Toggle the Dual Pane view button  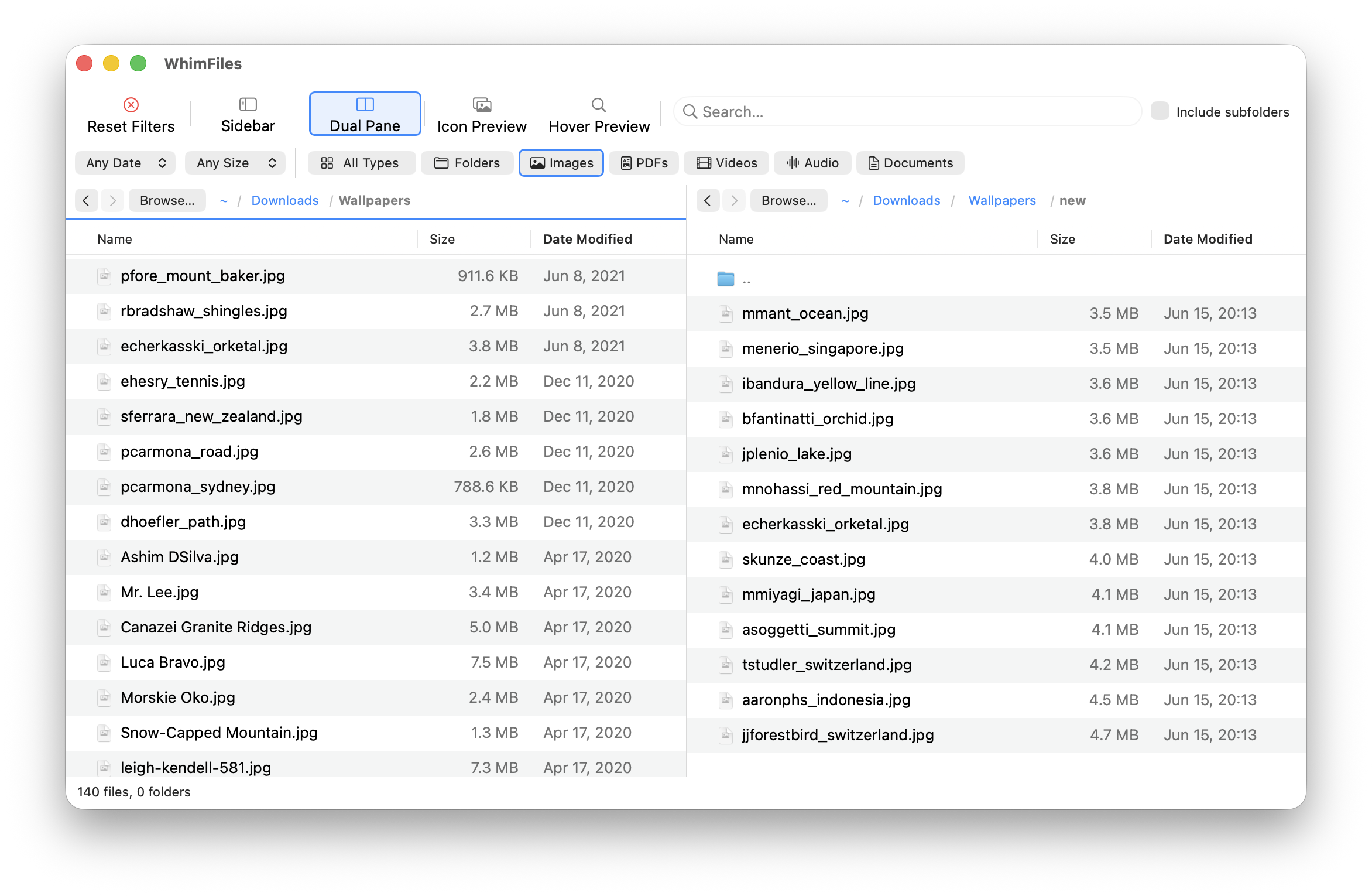point(365,114)
